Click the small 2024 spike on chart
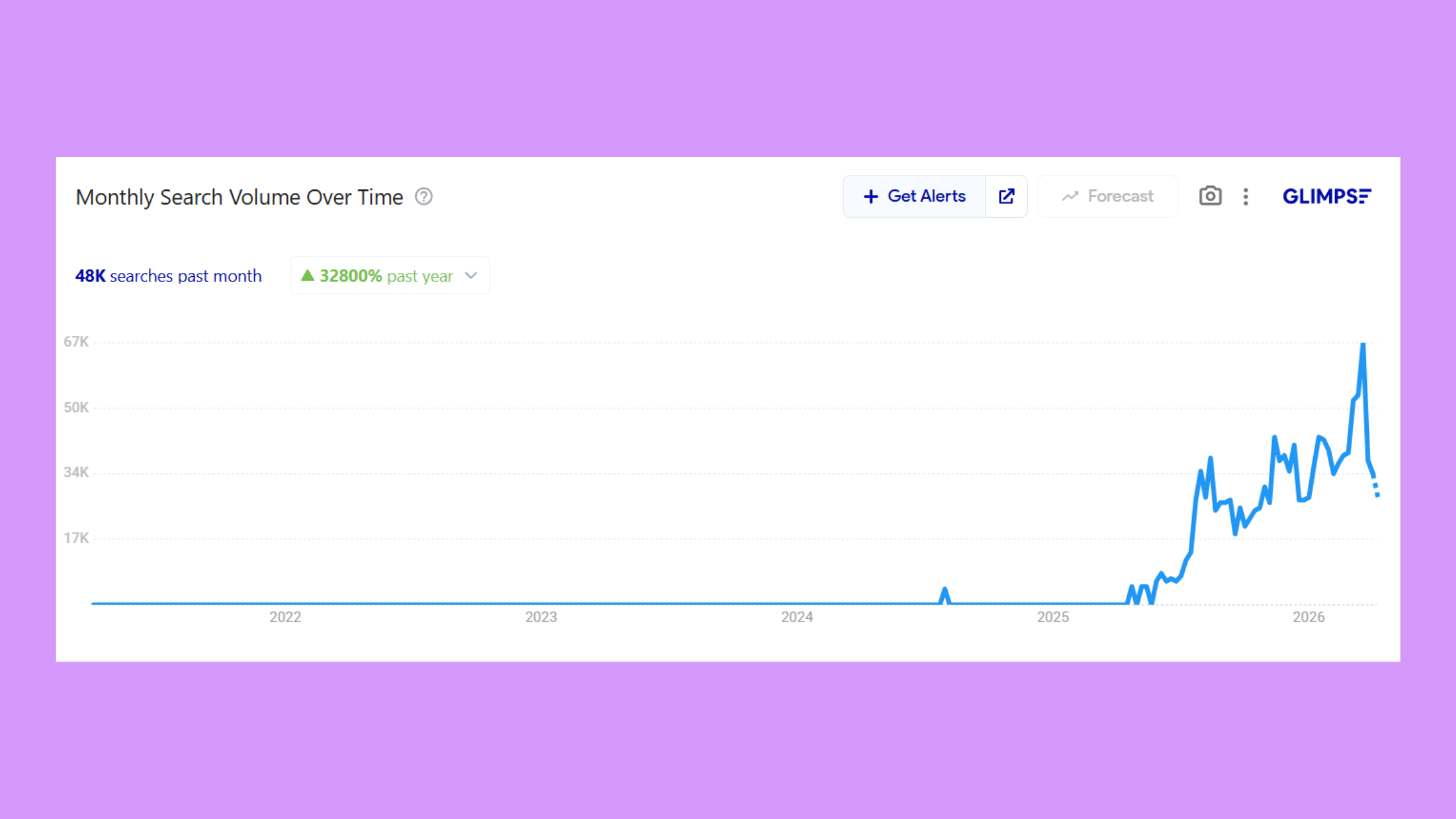This screenshot has height=819, width=1456. (x=944, y=591)
